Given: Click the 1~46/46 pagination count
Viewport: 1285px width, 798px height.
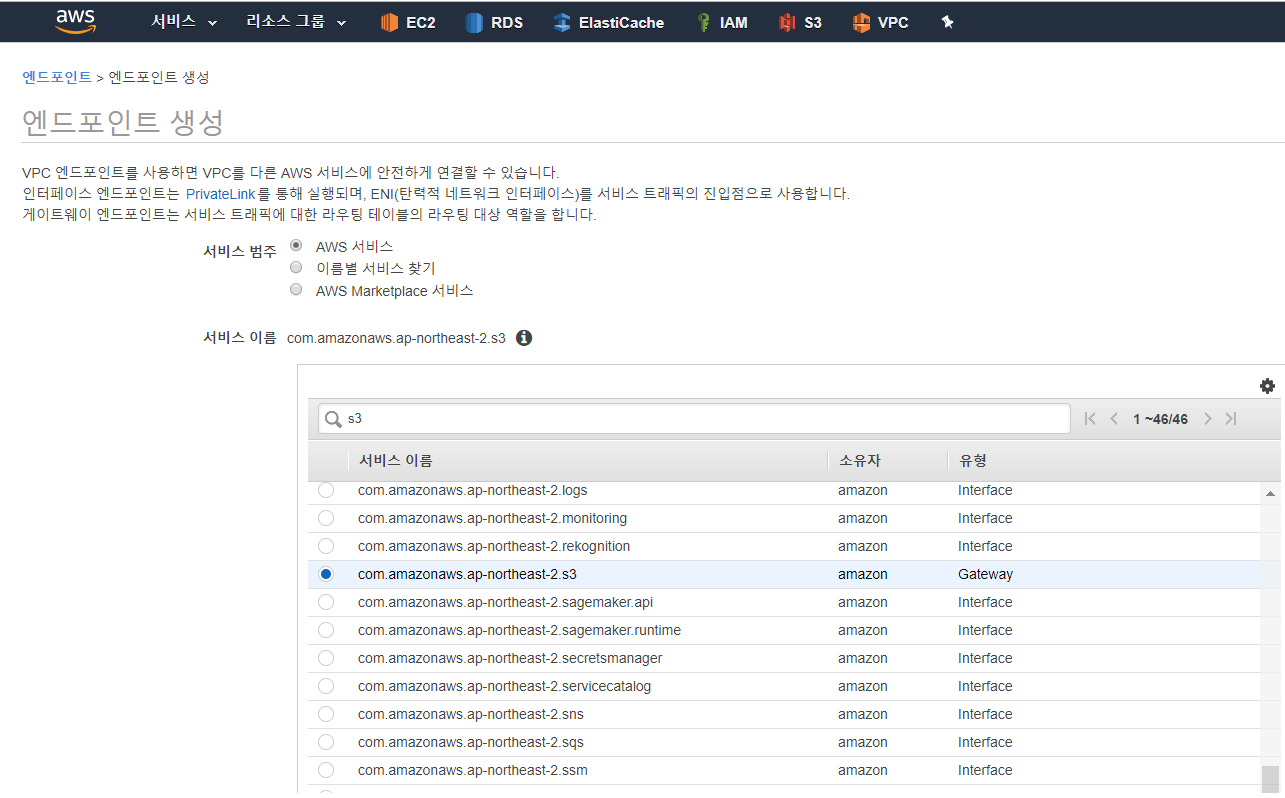Looking at the screenshot, I should (x=1160, y=419).
